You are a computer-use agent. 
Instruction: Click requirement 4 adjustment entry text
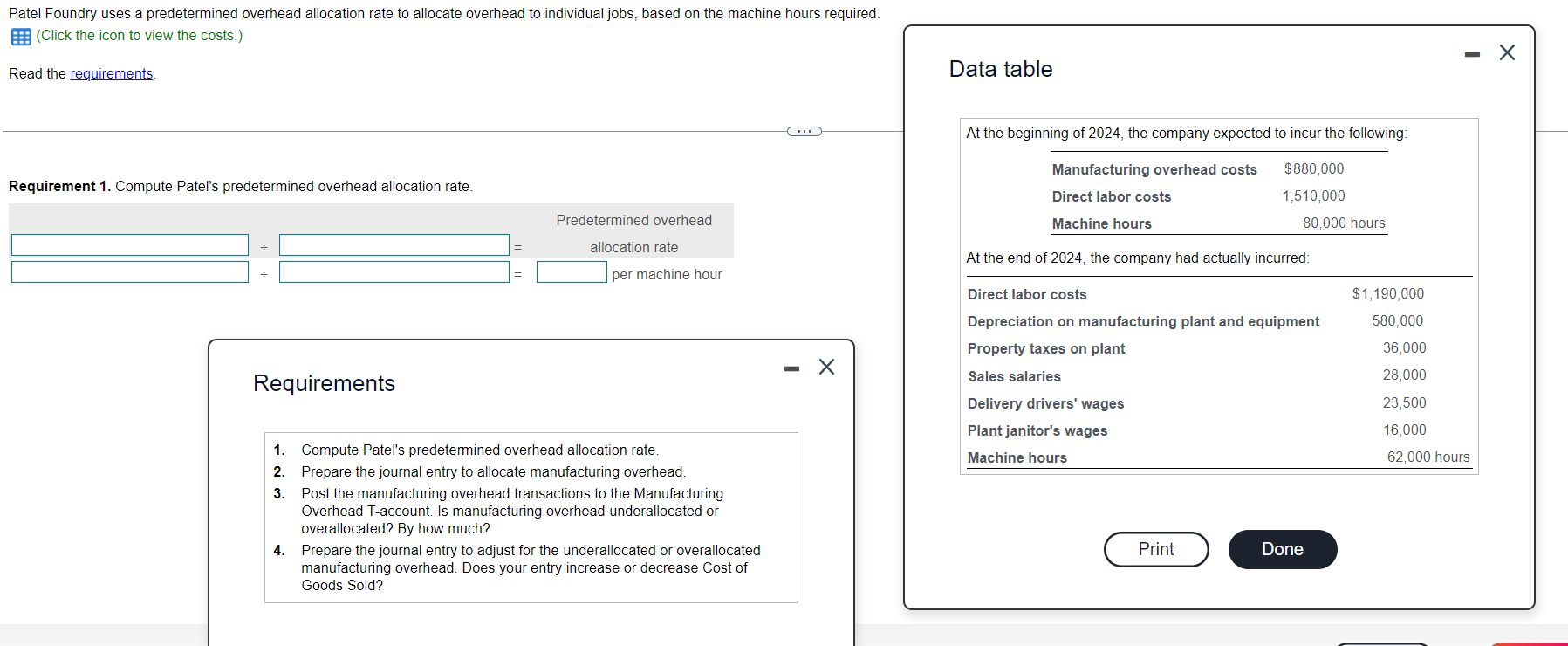coord(531,567)
